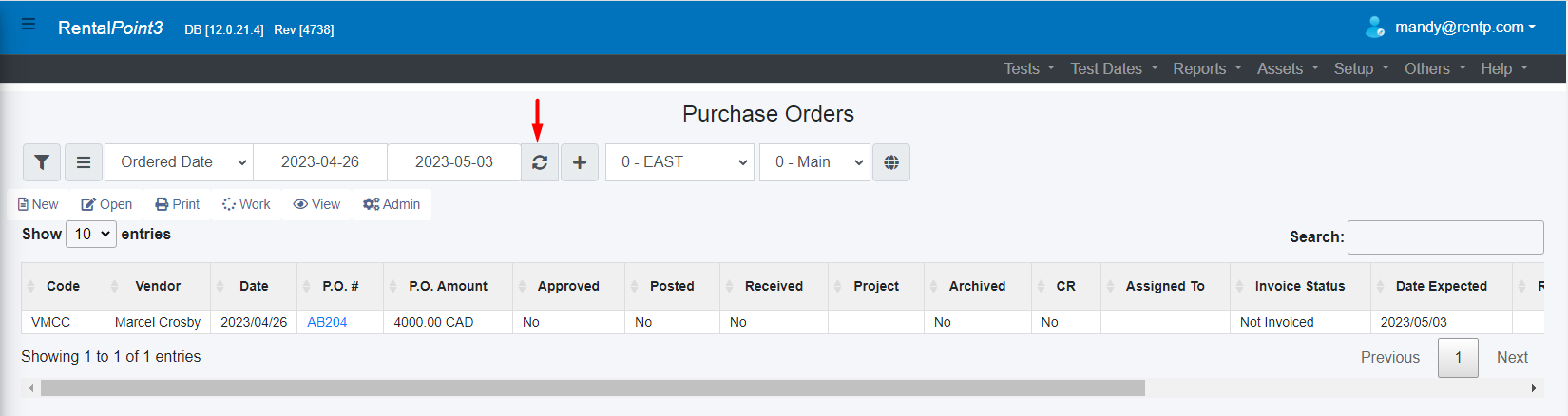Focus the Search input field

(x=1445, y=237)
